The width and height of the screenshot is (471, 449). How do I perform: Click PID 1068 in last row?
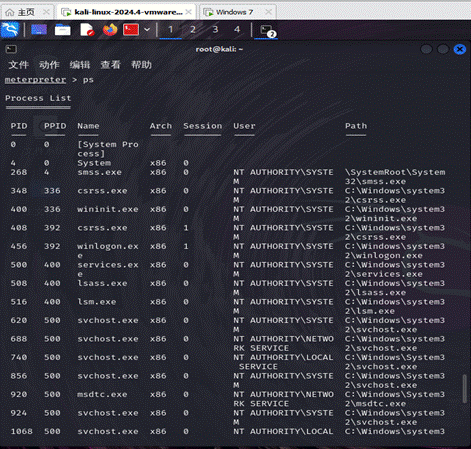click(22, 431)
